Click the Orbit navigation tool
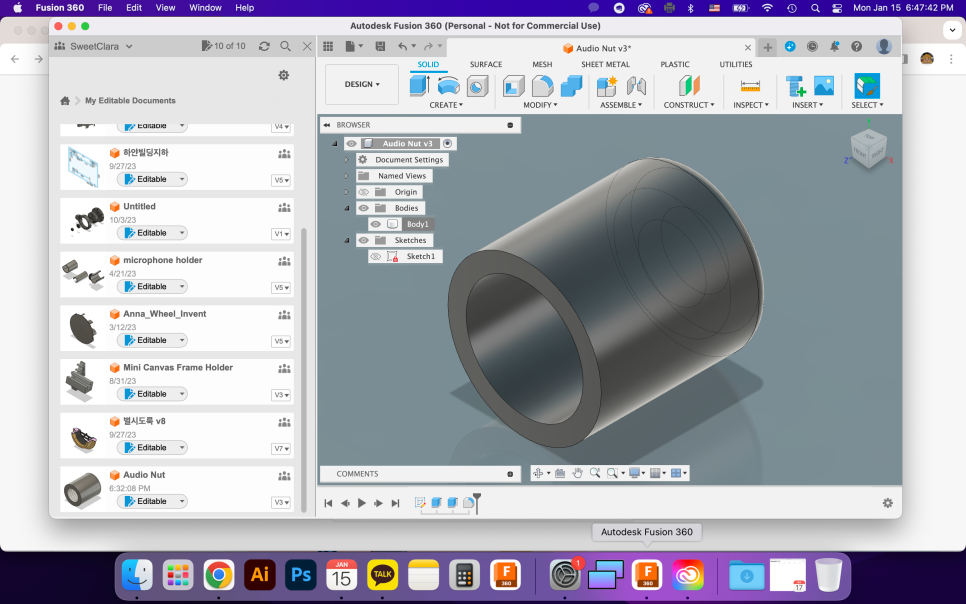The image size is (966, 604). coord(538,473)
